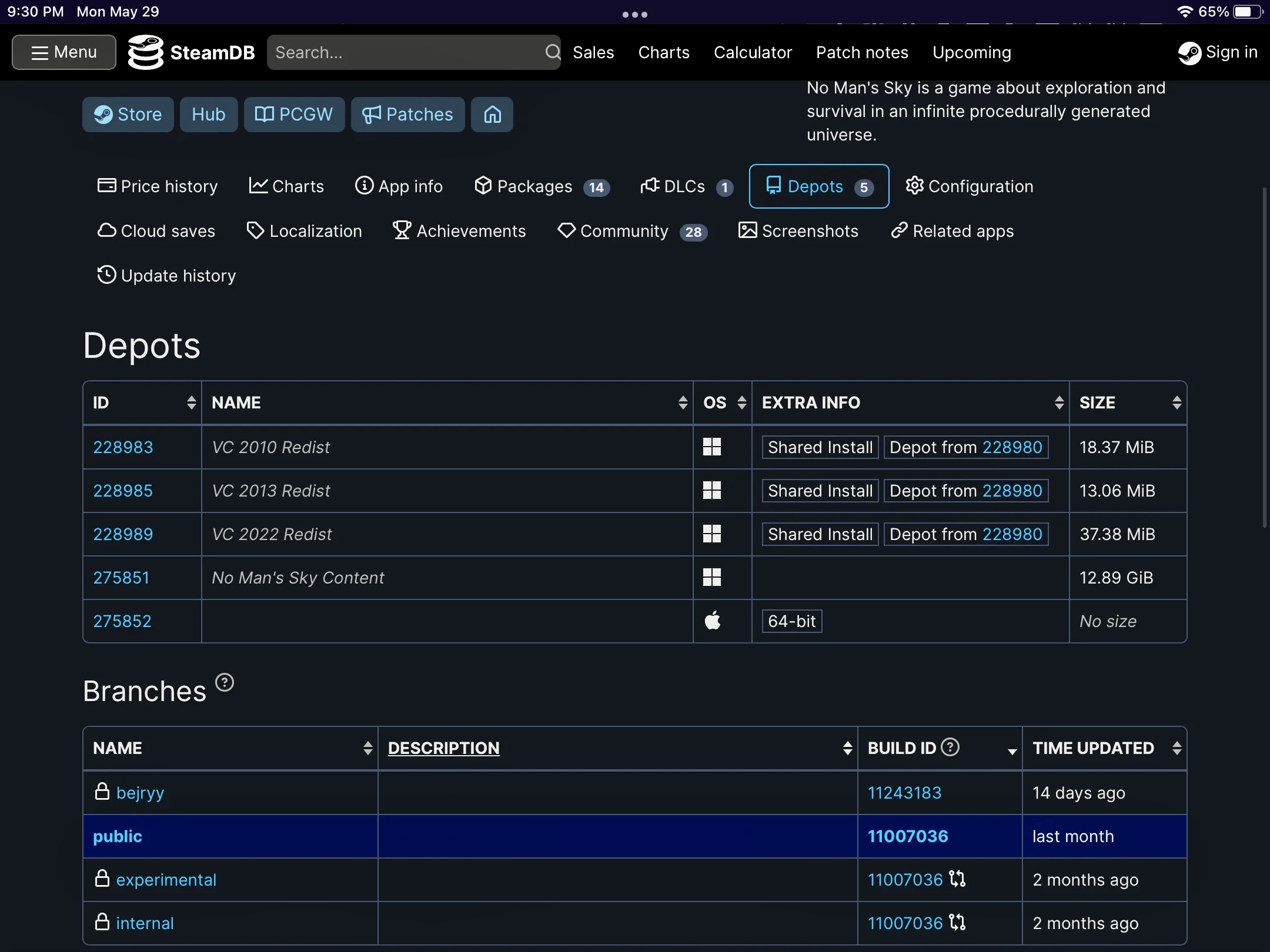The width and height of the screenshot is (1270, 952).
Task: Sort branches by Time Updated column
Action: (1105, 748)
